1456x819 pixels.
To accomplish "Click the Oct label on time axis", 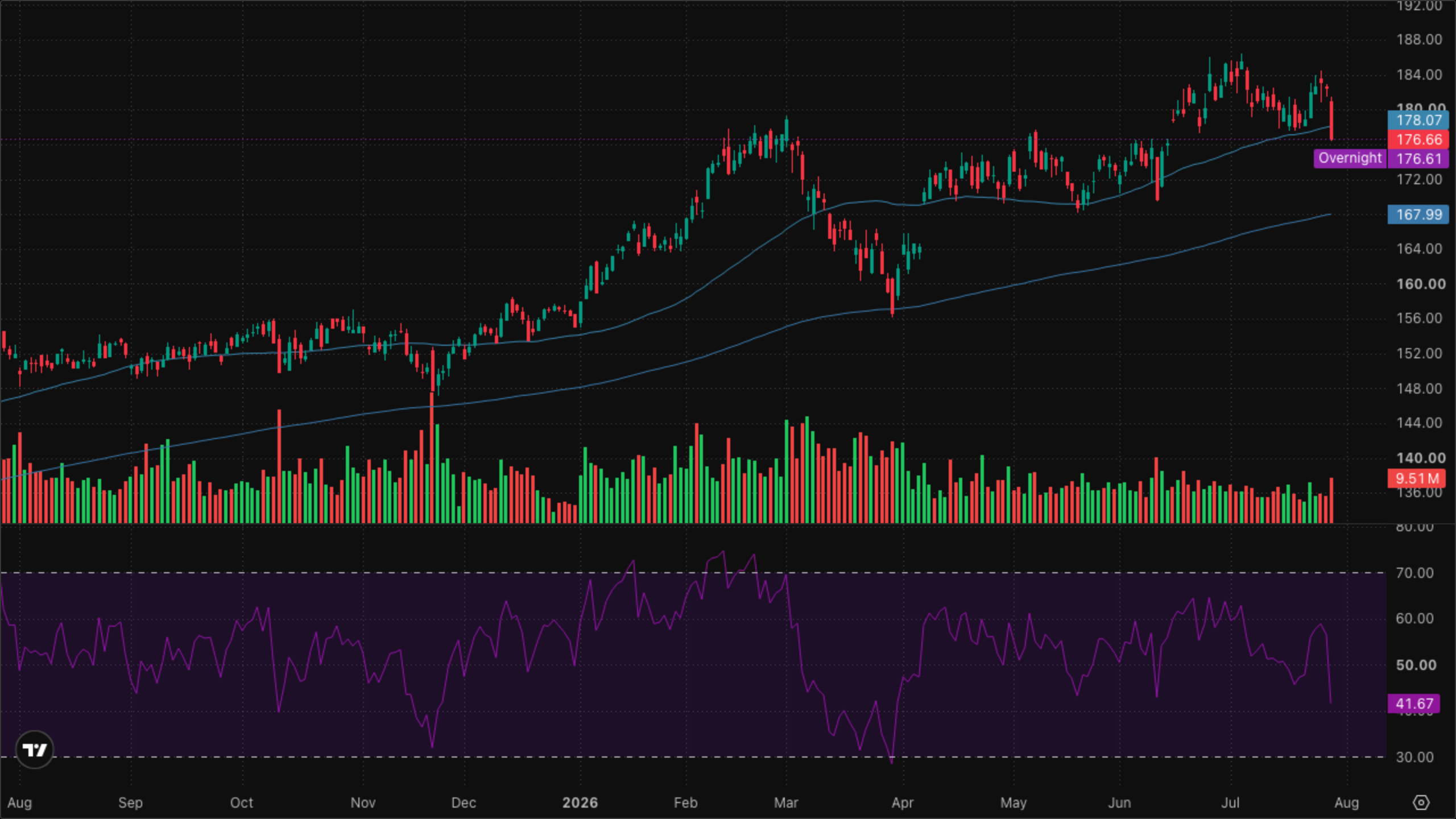I will tap(241, 803).
